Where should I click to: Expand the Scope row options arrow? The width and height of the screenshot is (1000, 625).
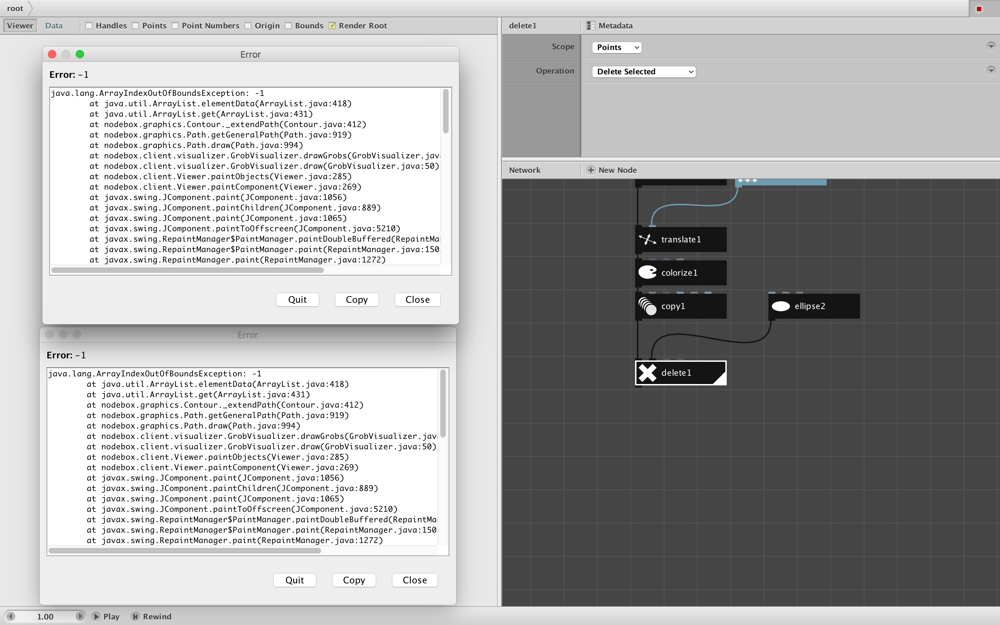[991, 45]
